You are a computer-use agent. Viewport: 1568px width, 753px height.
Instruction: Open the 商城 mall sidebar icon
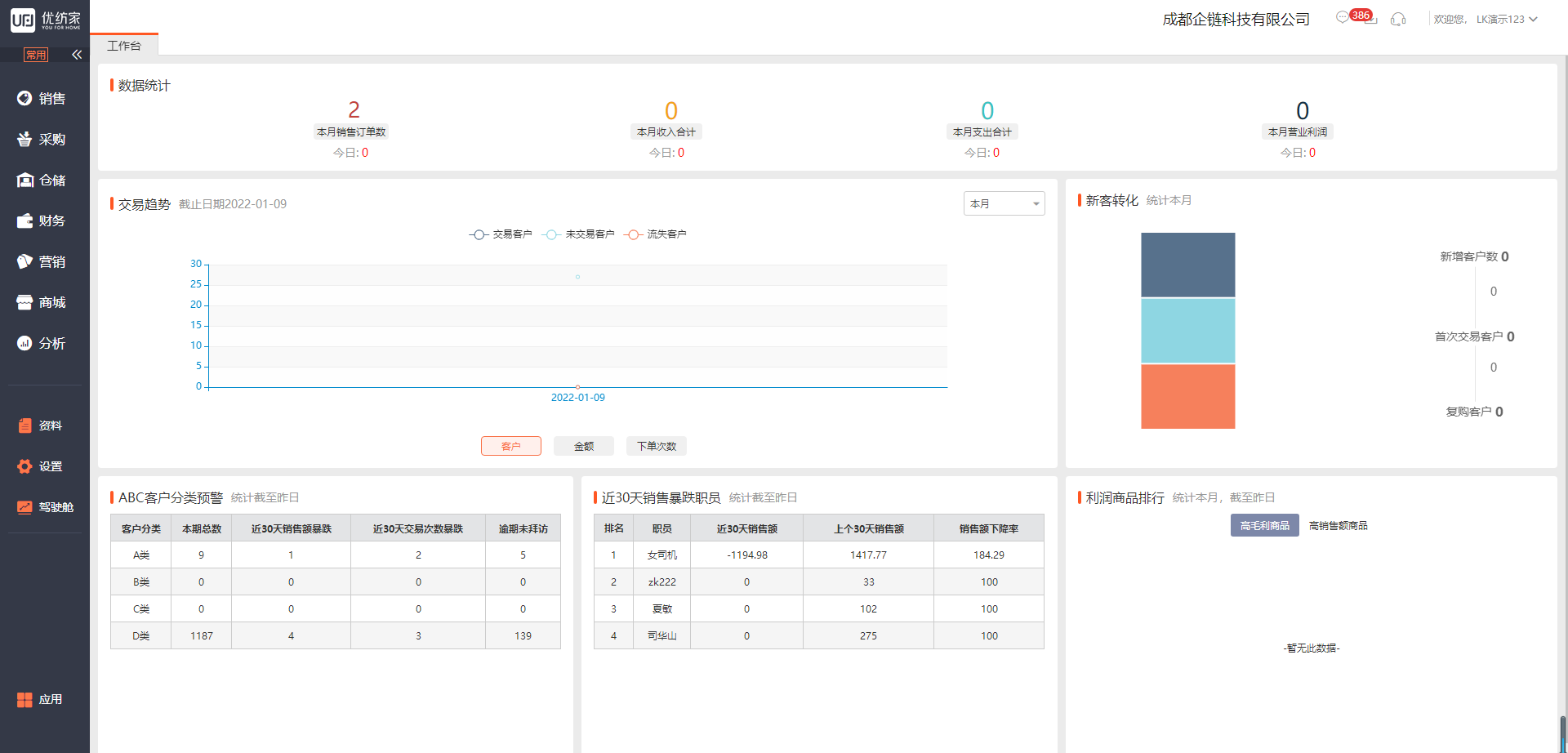(25, 303)
